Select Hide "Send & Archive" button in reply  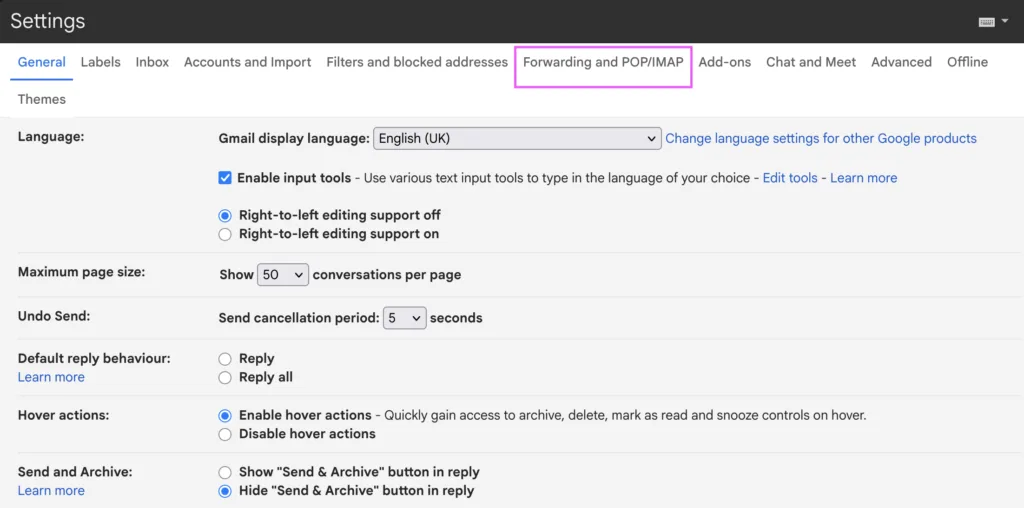click(225, 491)
